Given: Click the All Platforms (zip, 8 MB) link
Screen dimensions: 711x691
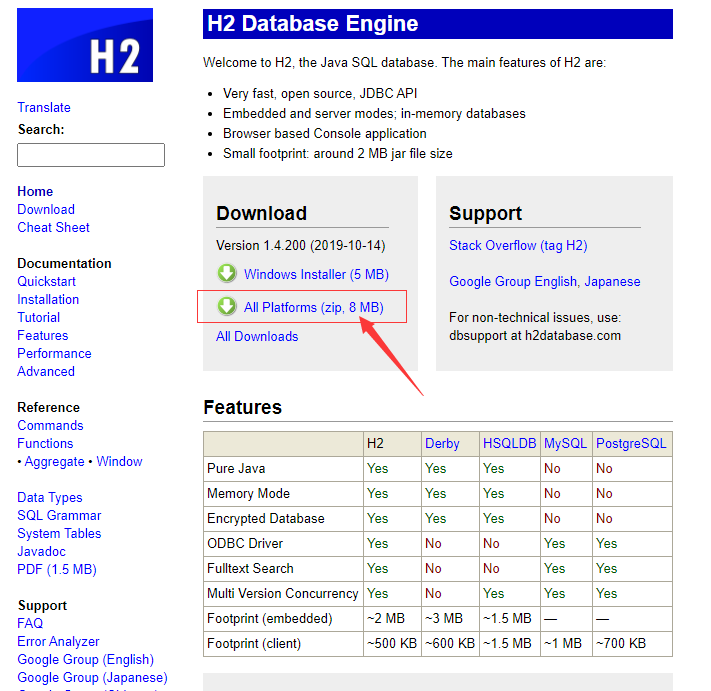Looking at the screenshot, I should (x=314, y=307).
